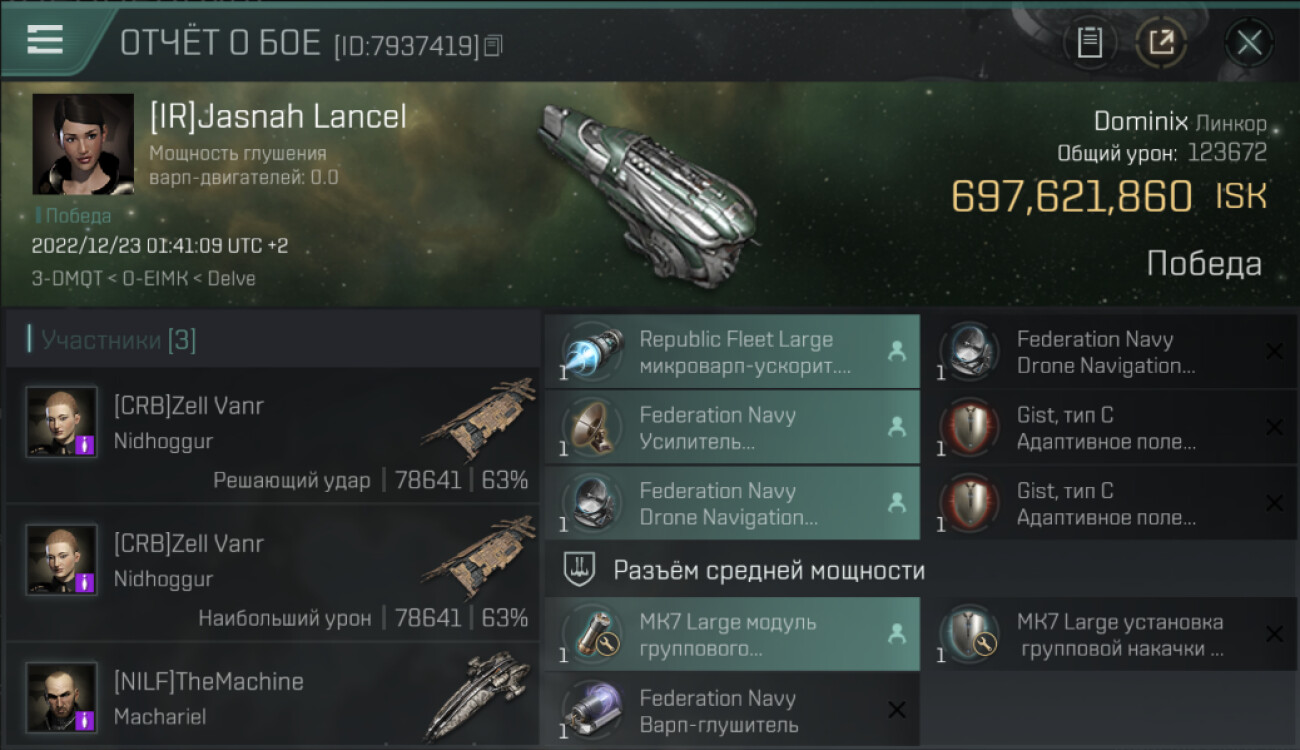This screenshot has width=1300, height=750.
Task: Click the MK7 Large установка групповой накачки icon
Action: [969, 634]
